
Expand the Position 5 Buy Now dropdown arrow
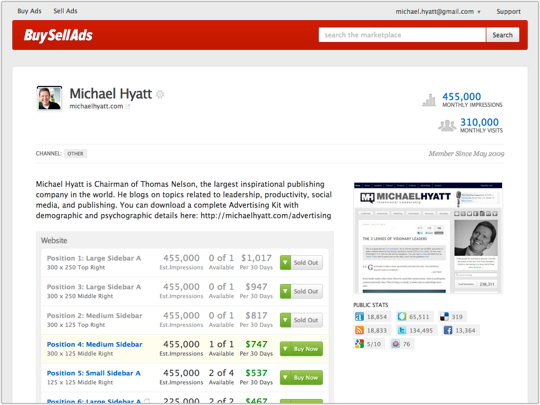tap(285, 377)
